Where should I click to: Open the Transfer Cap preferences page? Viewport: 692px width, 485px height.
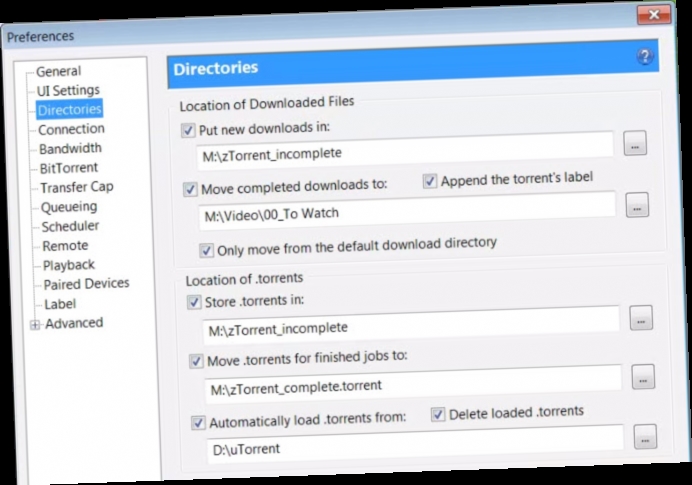click(x=77, y=188)
